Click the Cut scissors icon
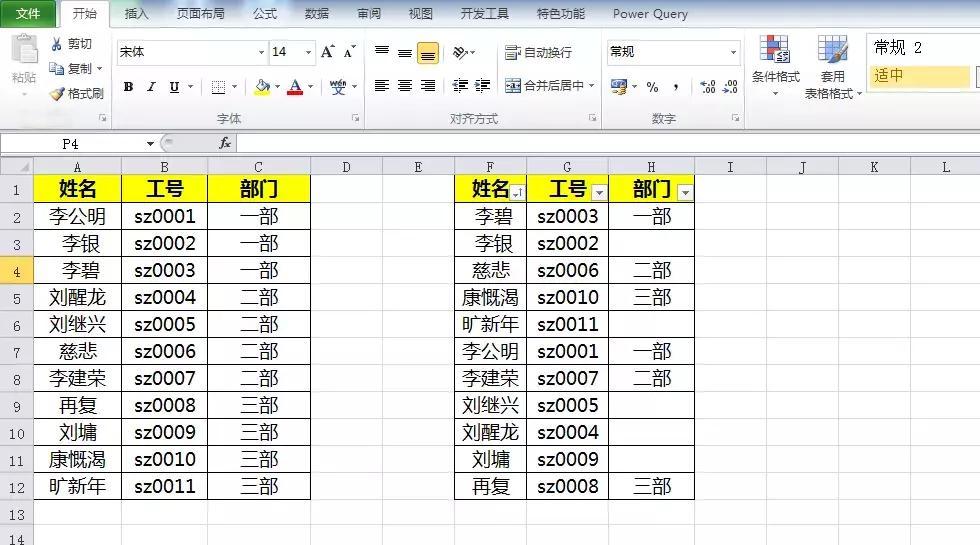Image resolution: width=980 pixels, height=545 pixels. (x=57, y=44)
